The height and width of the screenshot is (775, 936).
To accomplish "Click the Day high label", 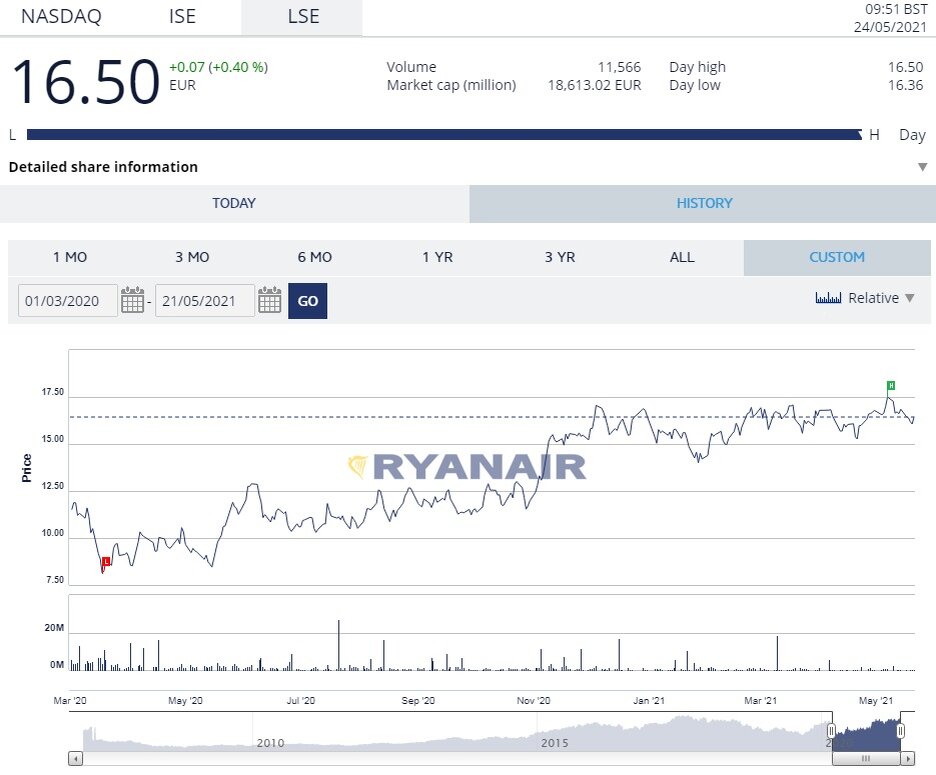I will (697, 67).
